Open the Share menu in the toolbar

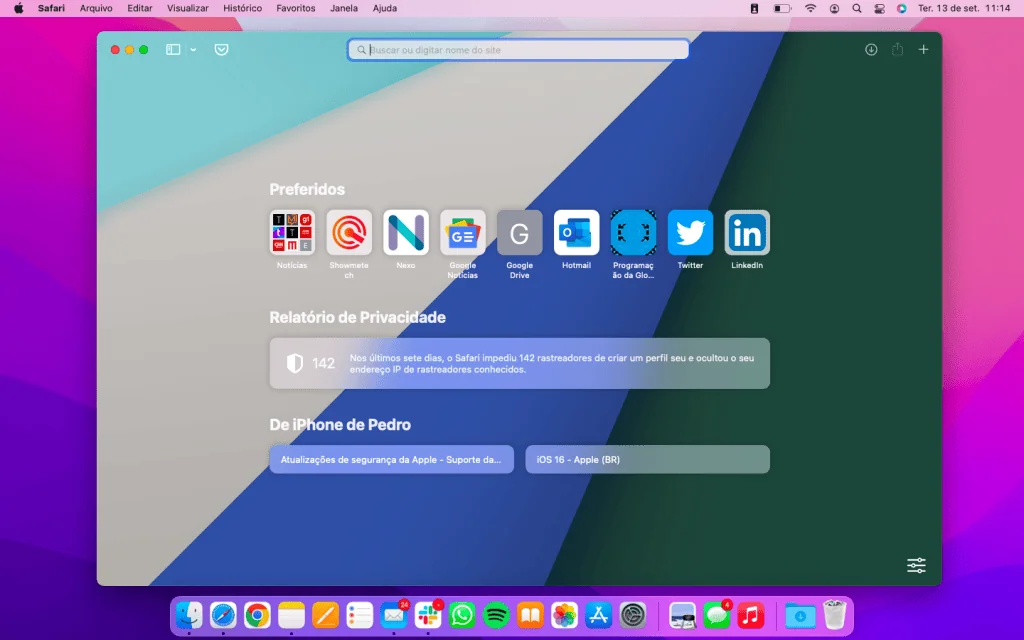897,49
